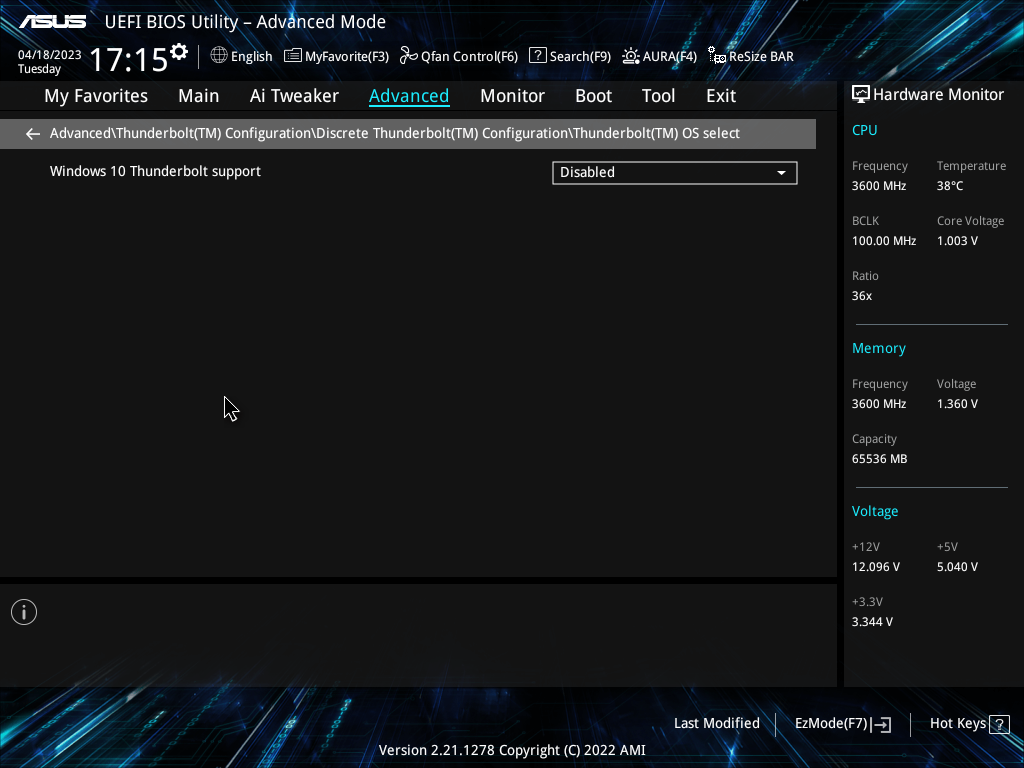Screen dimensions: 1024x768
Task: Click BCLK value 100.00 MHz
Action: [x=884, y=241]
